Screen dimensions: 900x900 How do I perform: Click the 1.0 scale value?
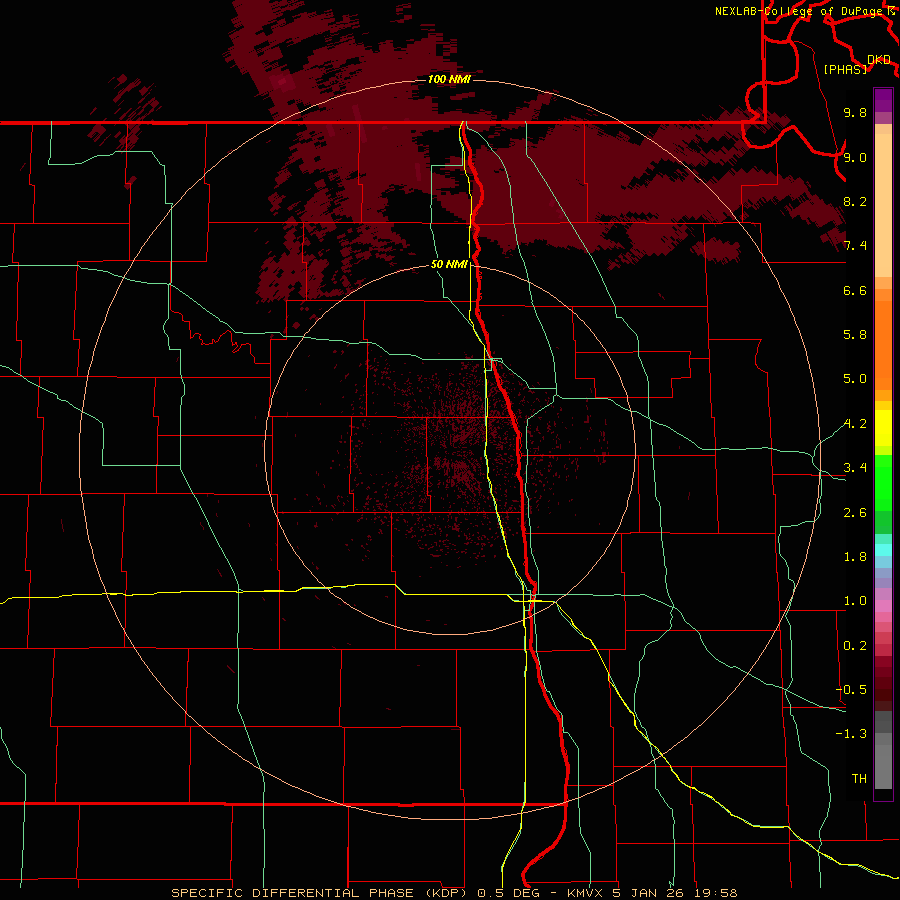point(855,601)
